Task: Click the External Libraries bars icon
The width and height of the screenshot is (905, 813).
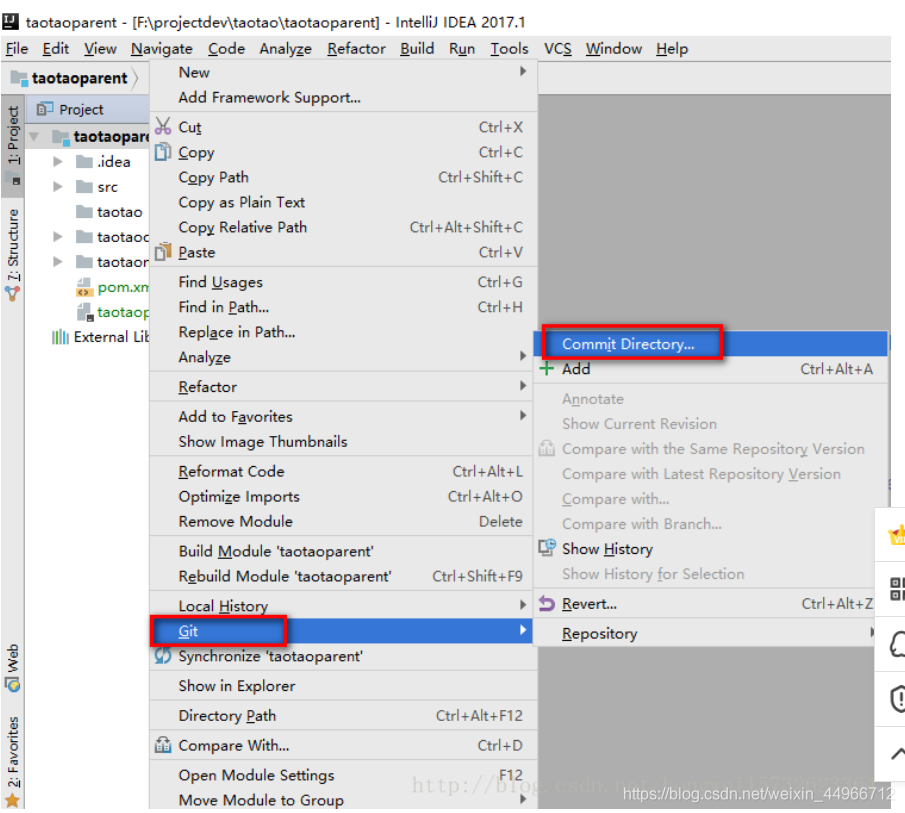Action: pyautogui.click(x=60, y=336)
